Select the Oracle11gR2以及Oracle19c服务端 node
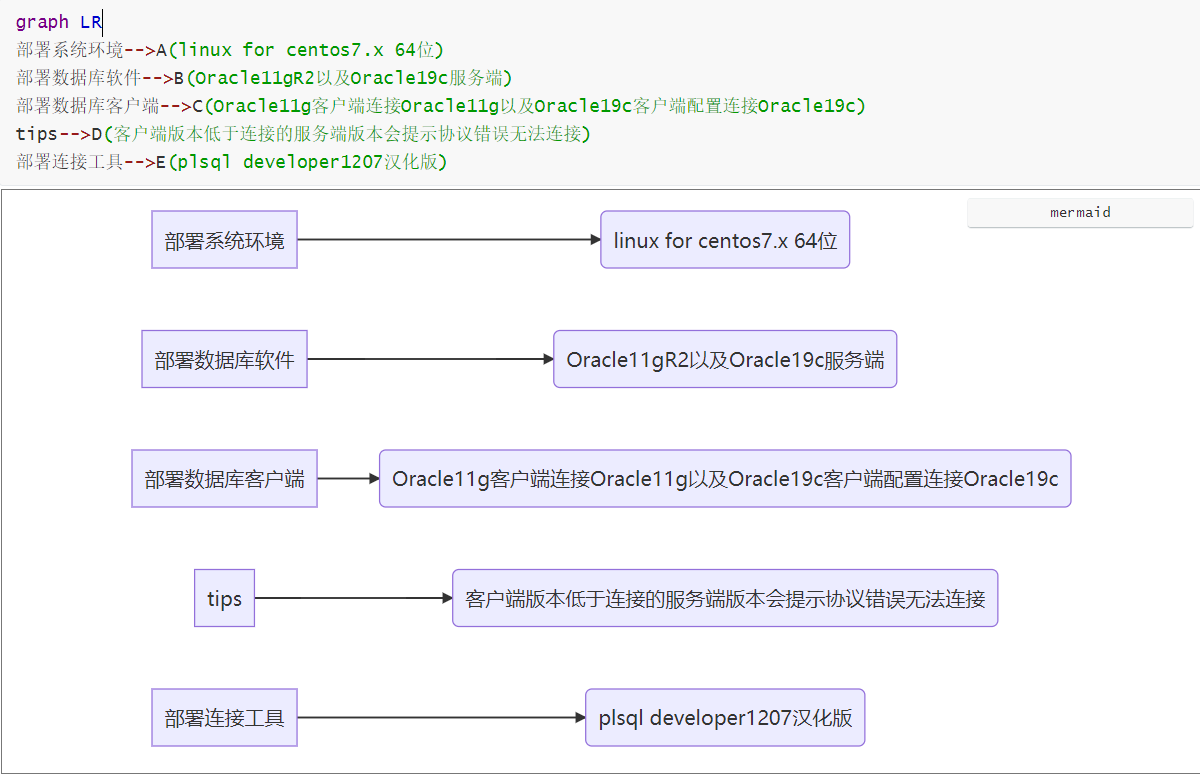Screen dimensions: 1200x779 725,359
